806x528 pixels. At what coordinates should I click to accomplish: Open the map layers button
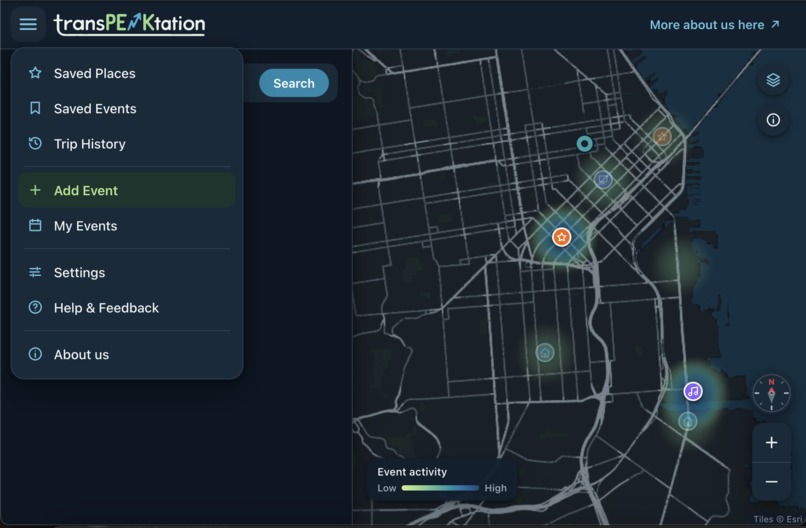click(x=773, y=80)
